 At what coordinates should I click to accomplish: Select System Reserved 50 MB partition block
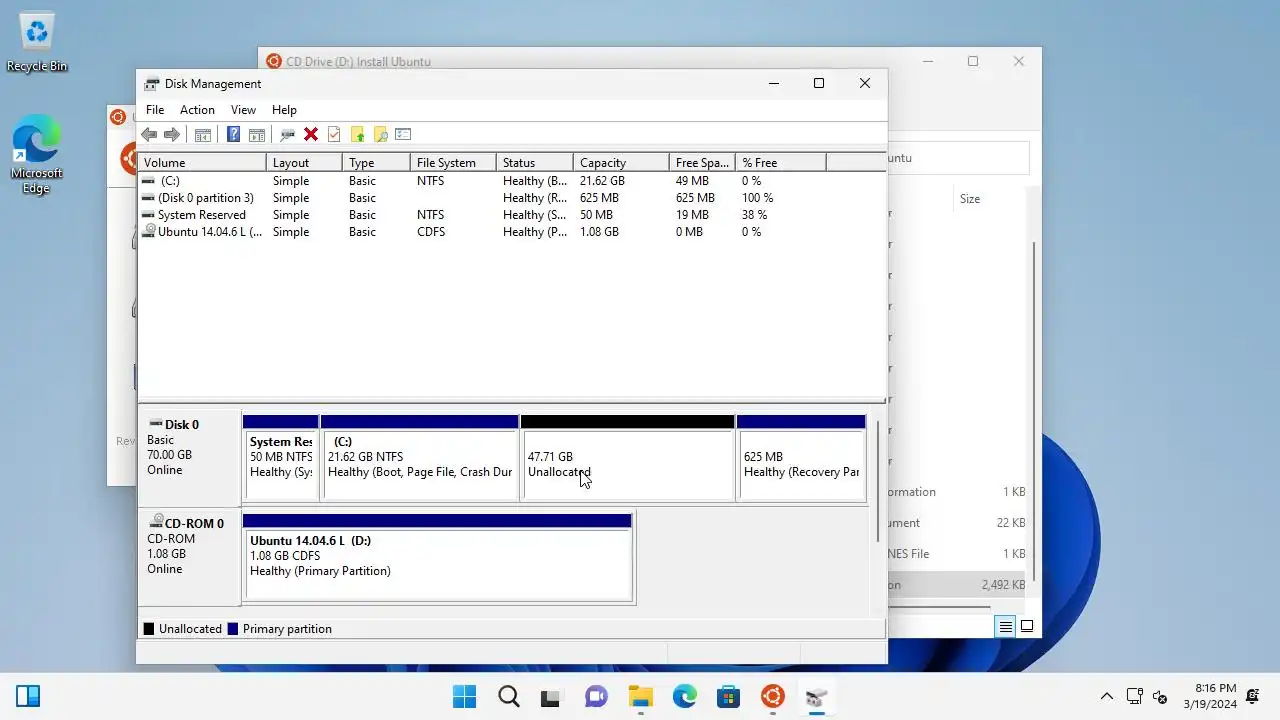click(281, 458)
